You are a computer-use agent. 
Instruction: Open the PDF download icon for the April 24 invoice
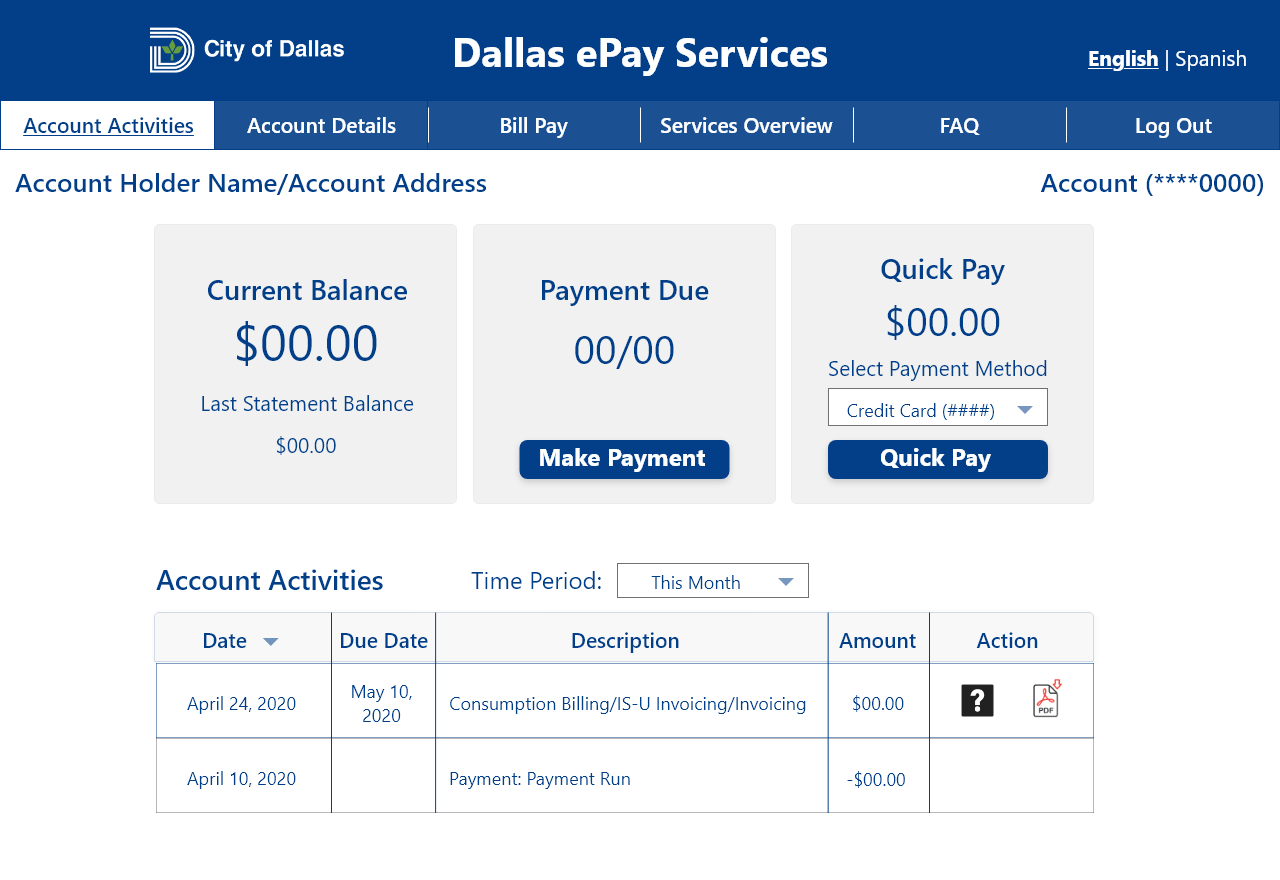point(1046,700)
